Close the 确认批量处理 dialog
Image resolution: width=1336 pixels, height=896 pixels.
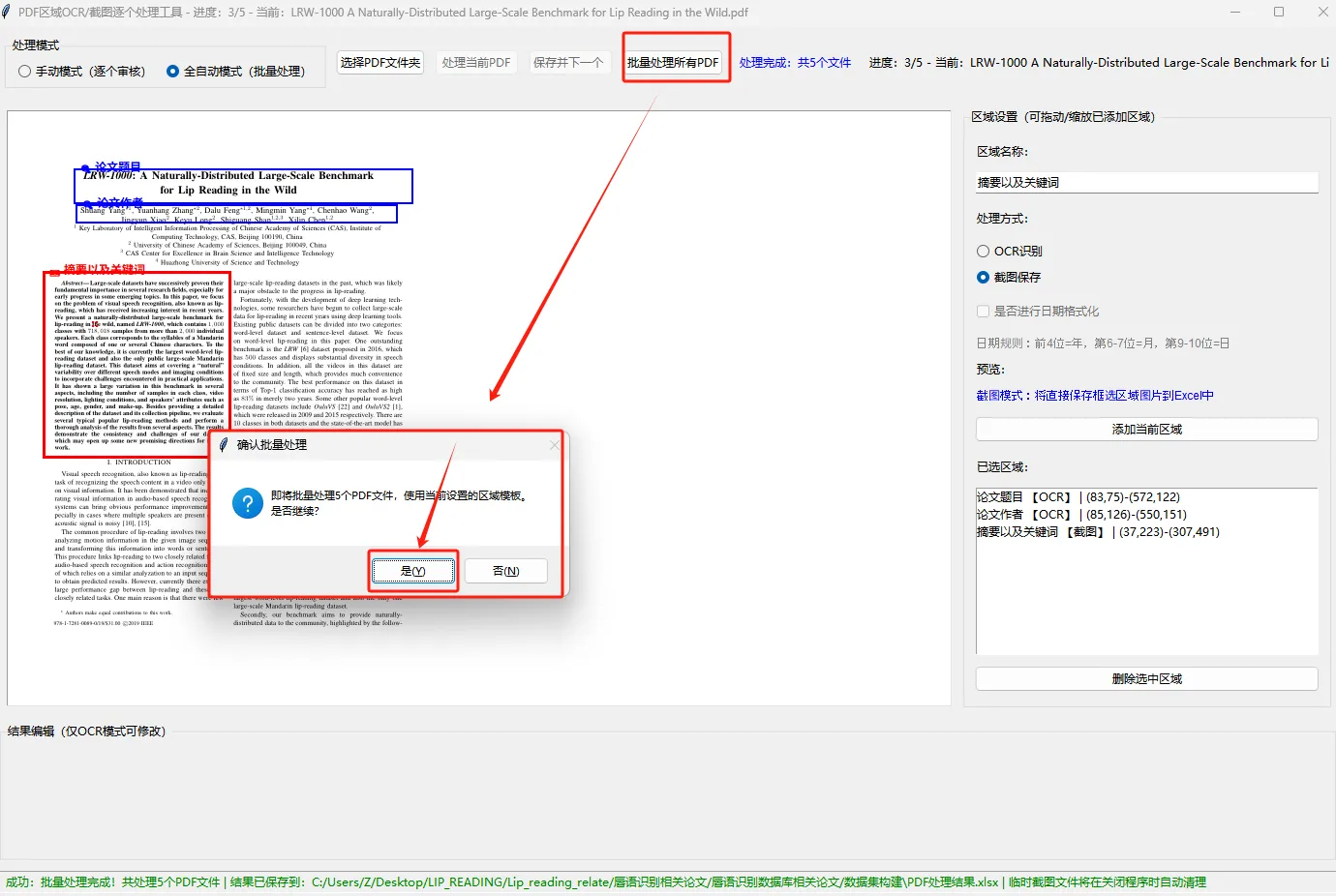click(554, 444)
